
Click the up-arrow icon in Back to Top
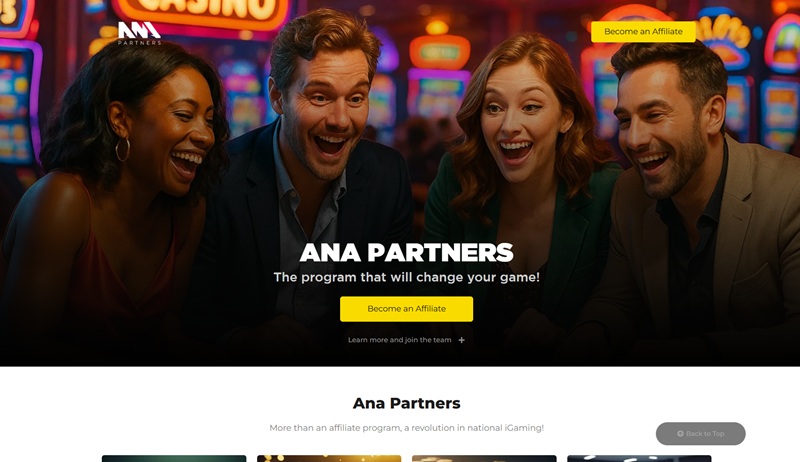point(680,433)
